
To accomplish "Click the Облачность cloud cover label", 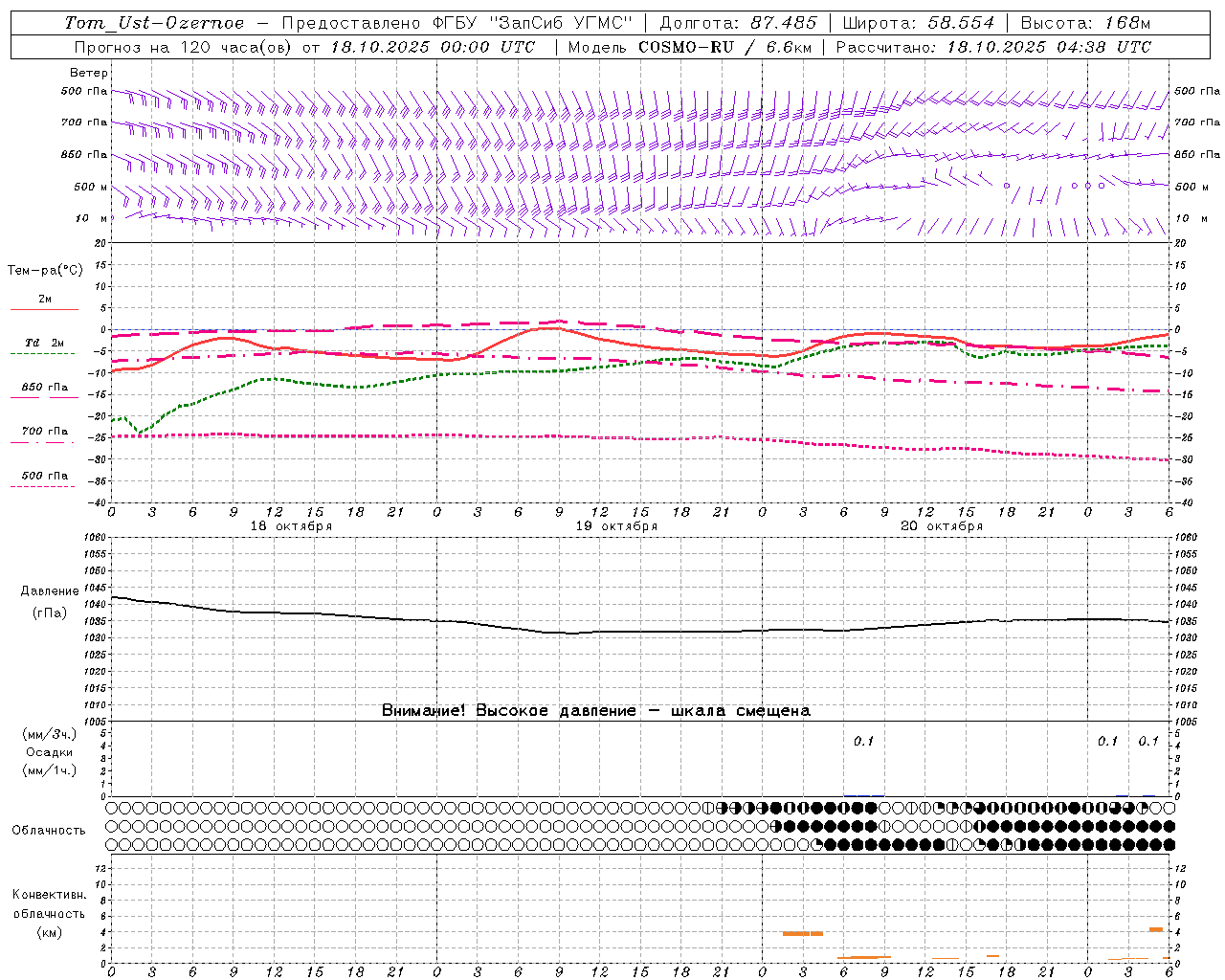I will [49, 831].
